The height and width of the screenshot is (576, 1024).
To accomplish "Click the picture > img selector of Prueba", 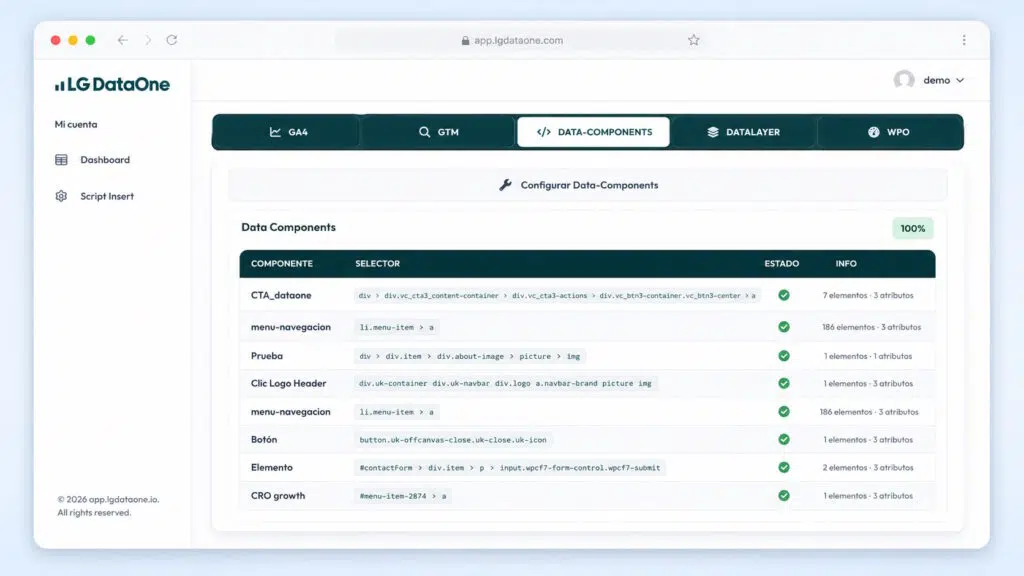I will [469, 356].
